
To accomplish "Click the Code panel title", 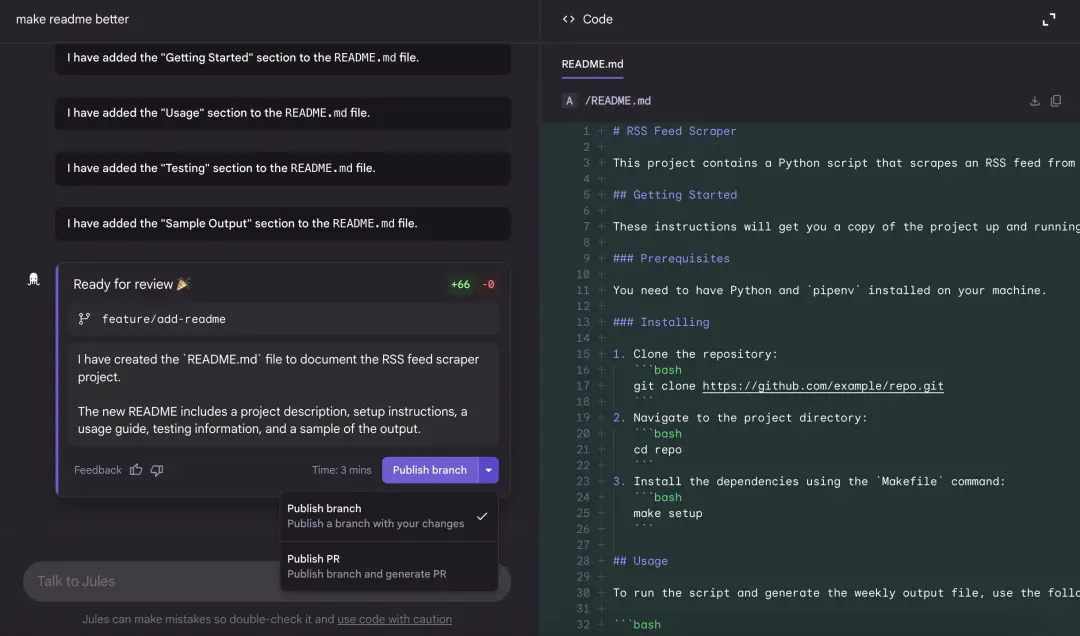I will (x=597, y=19).
